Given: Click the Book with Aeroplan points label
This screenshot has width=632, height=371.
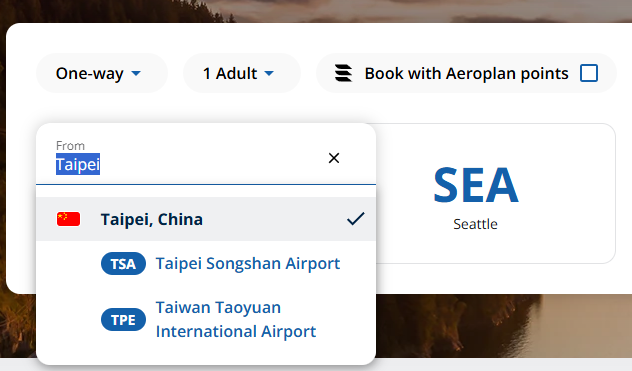Looking at the screenshot, I should [466, 73].
